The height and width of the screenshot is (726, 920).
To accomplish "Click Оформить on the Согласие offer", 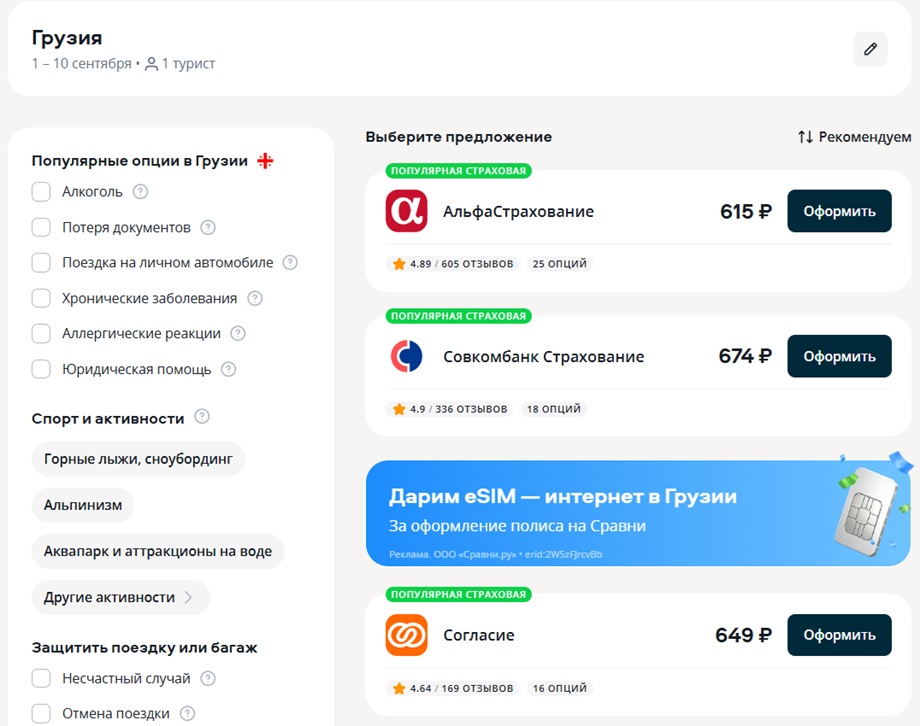I will (839, 635).
